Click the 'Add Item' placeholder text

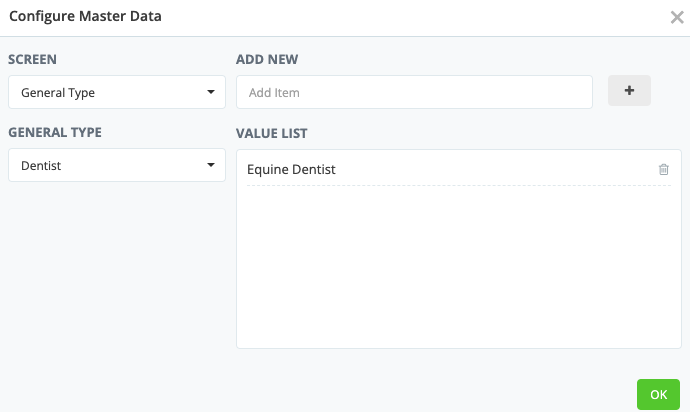[274, 93]
